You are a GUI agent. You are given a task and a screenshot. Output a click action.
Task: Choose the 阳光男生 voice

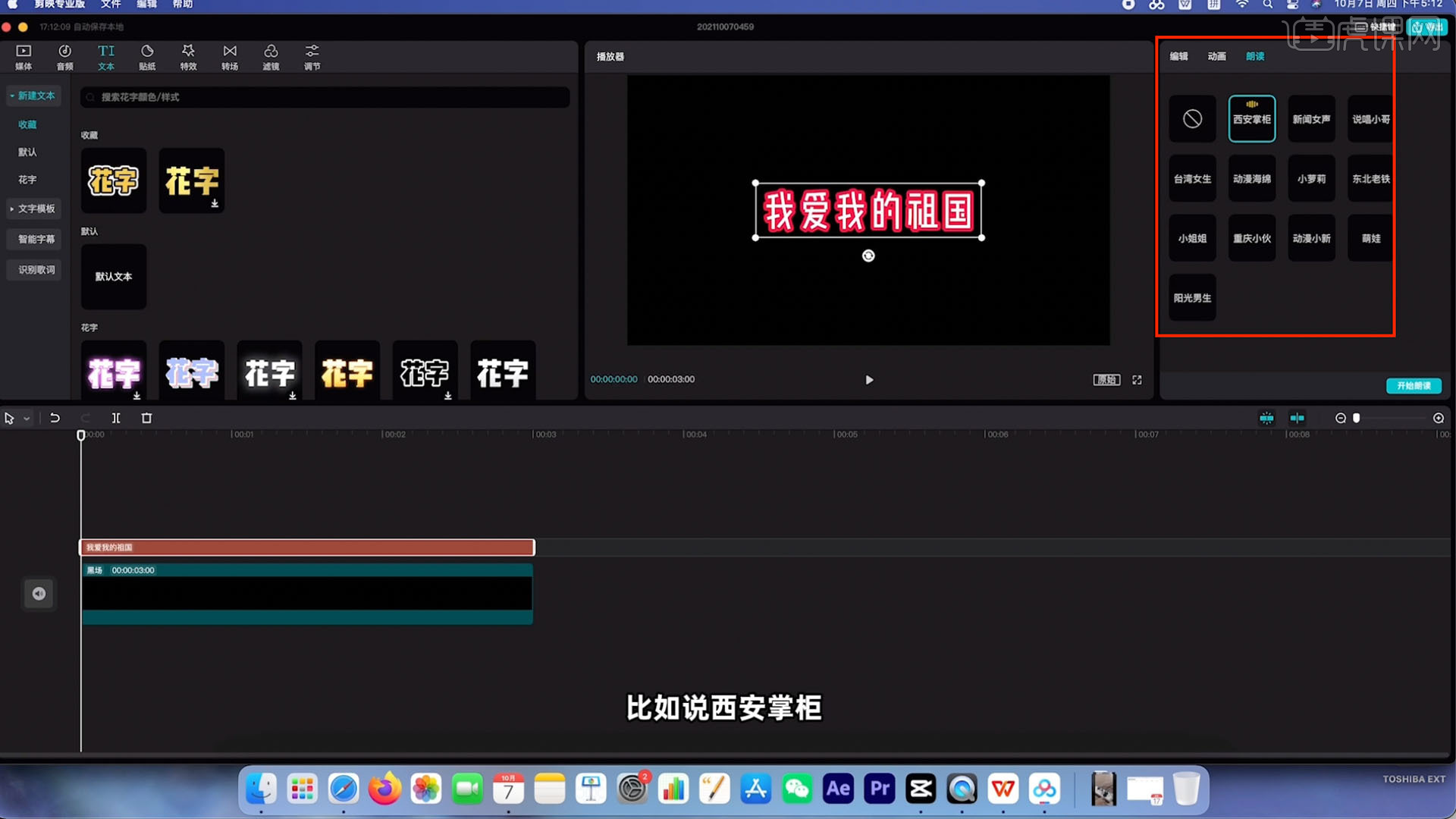[1192, 298]
